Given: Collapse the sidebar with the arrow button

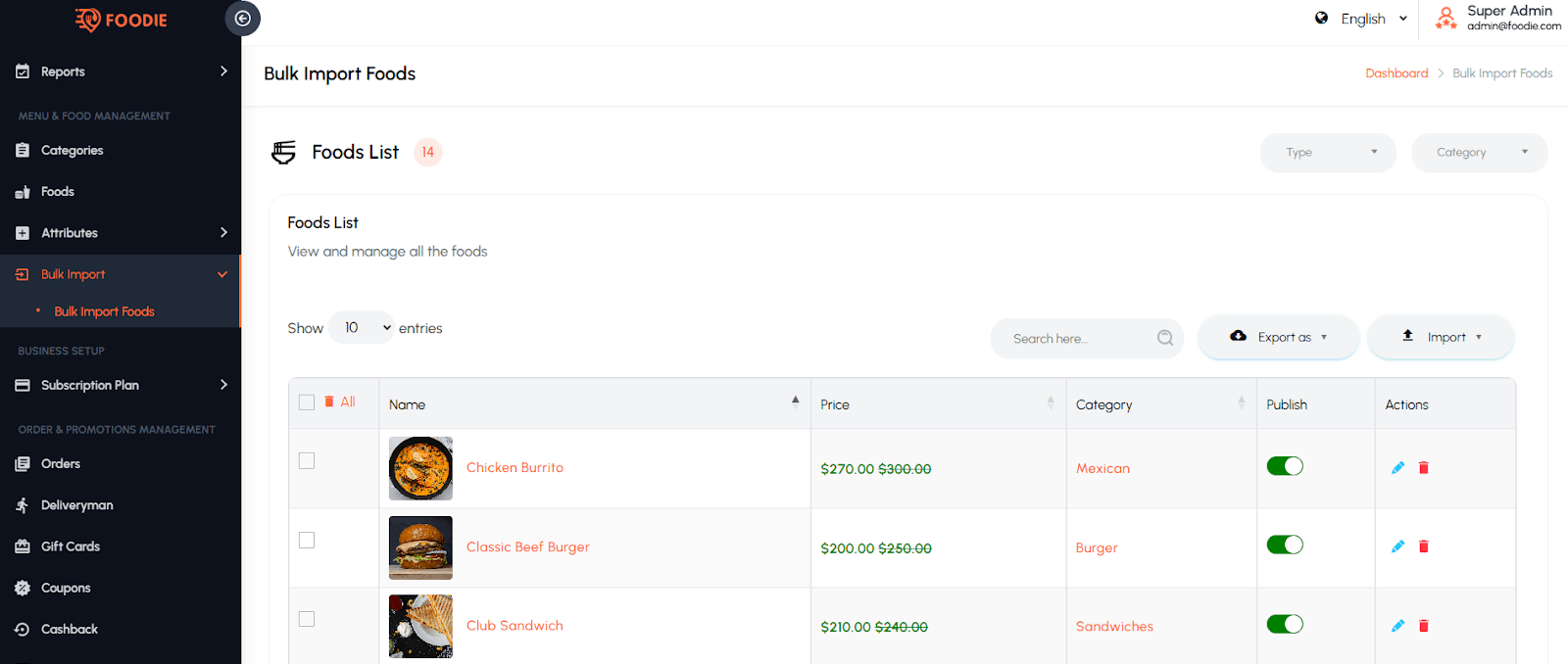Looking at the screenshot, I should 242,19.
